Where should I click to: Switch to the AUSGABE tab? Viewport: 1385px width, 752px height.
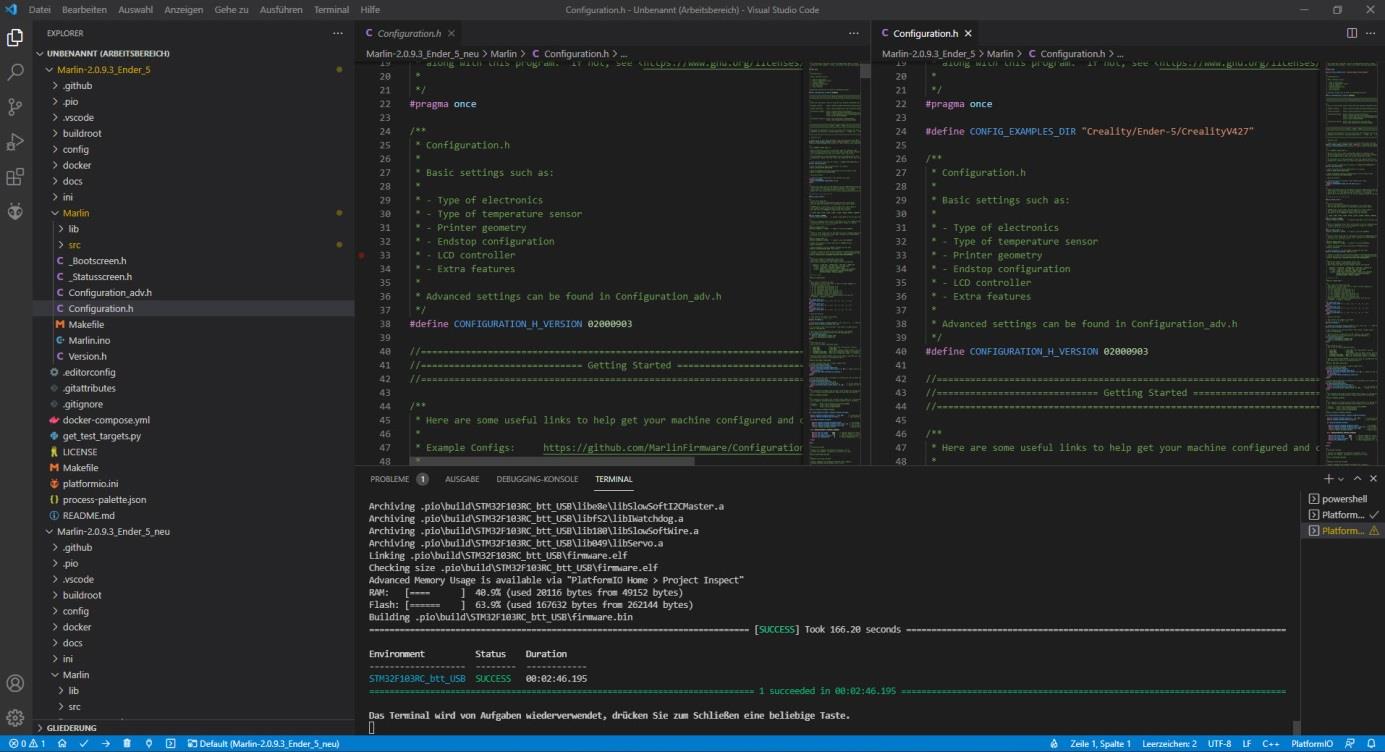coord(462,479)
